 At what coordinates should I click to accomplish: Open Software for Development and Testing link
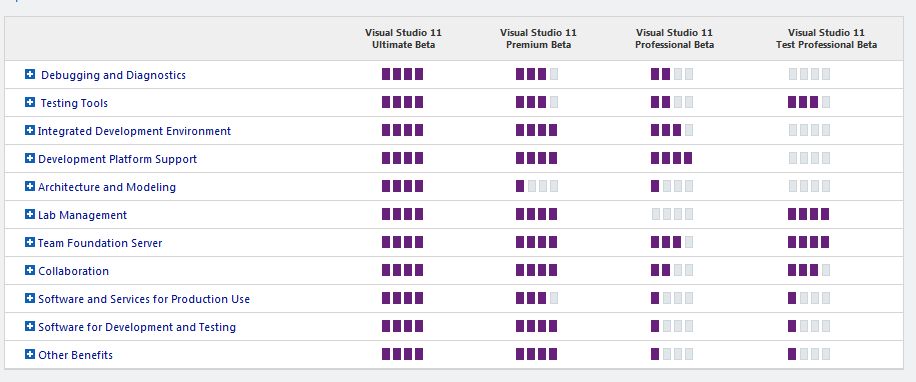(137, 327)
